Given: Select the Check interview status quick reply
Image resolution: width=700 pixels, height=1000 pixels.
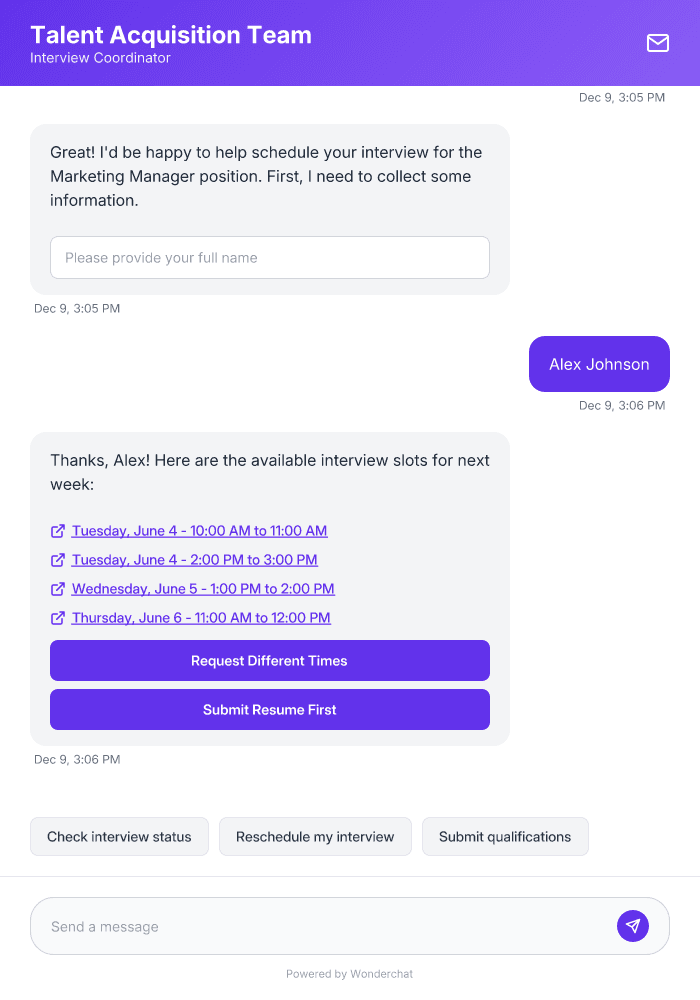Looking at the screenshot, I should tap(119, 836).
